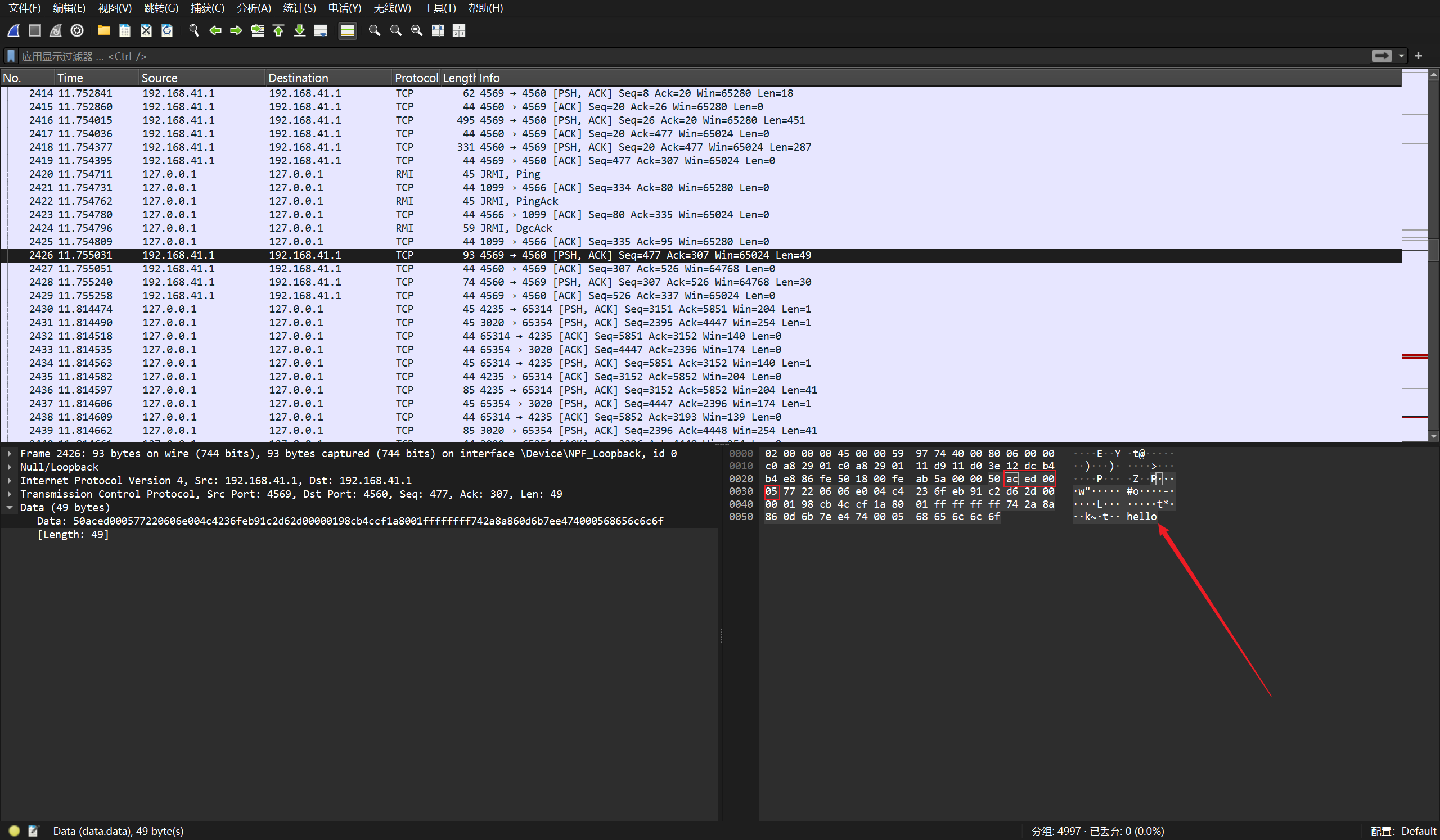Toggle packet list colorization
The width and height of the screenshot is (1440, 840).
coord(348,30)
